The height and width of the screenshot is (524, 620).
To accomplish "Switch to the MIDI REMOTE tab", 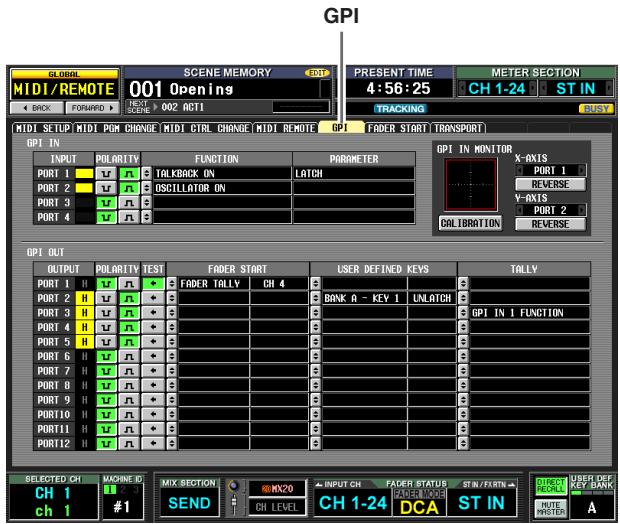I will [285, 128].
